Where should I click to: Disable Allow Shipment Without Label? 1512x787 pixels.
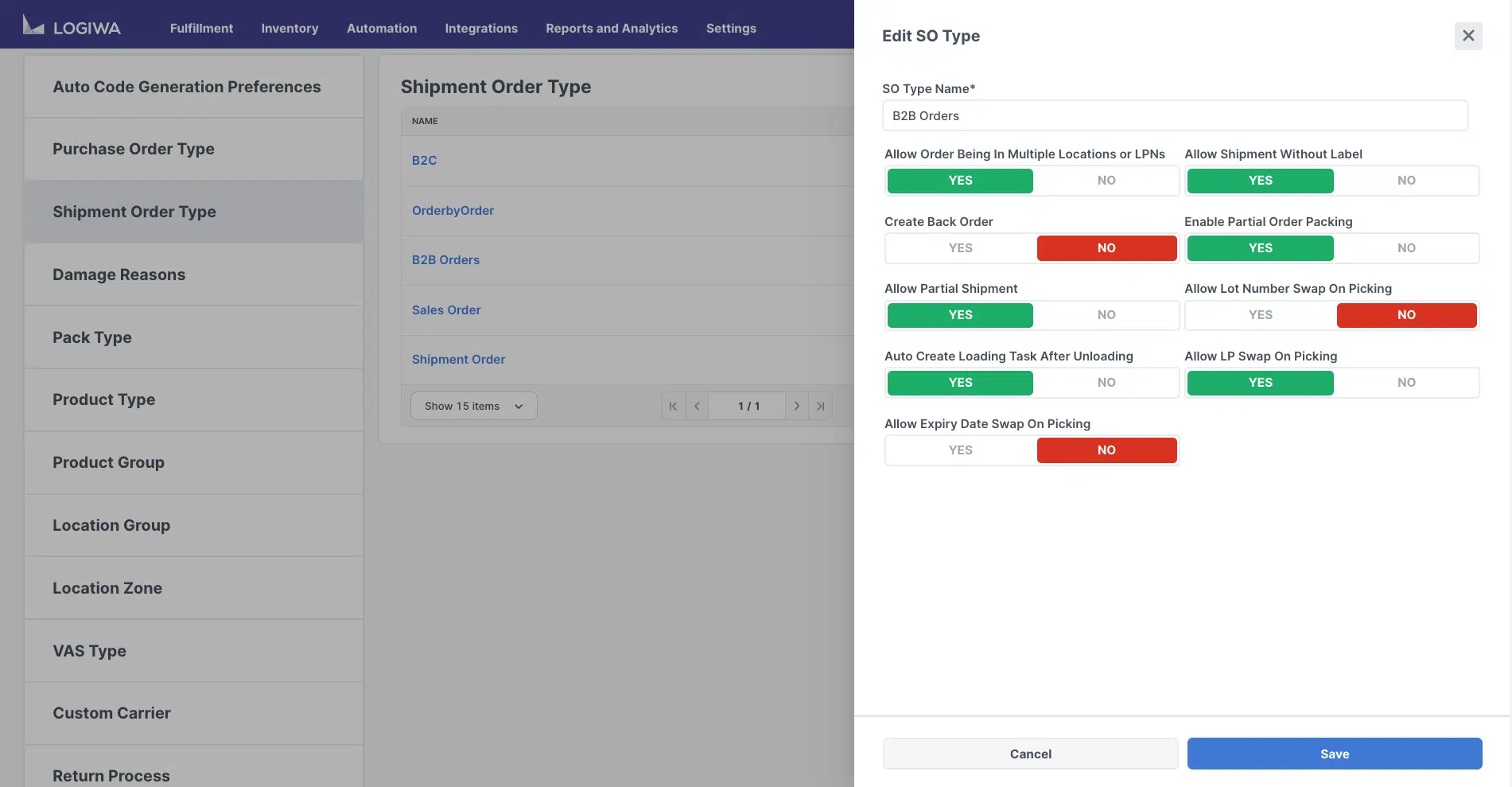(x=1405, y=181)
